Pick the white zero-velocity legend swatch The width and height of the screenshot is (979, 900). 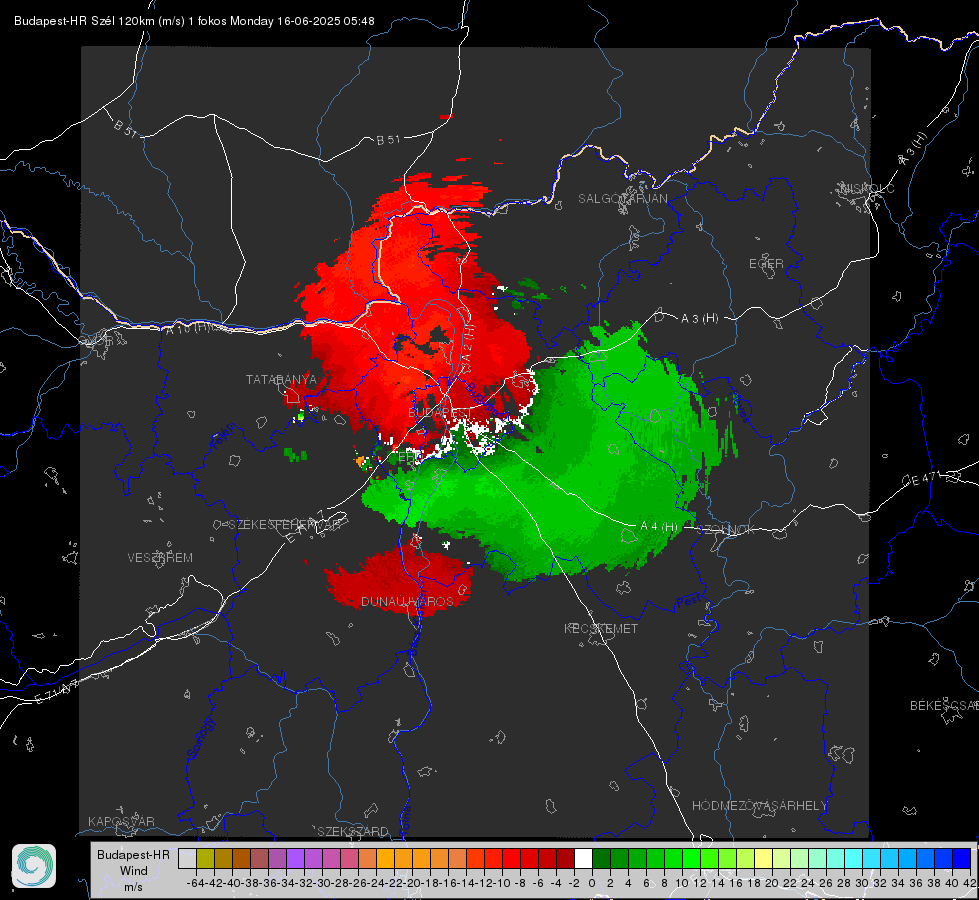(x=583, y=858)
